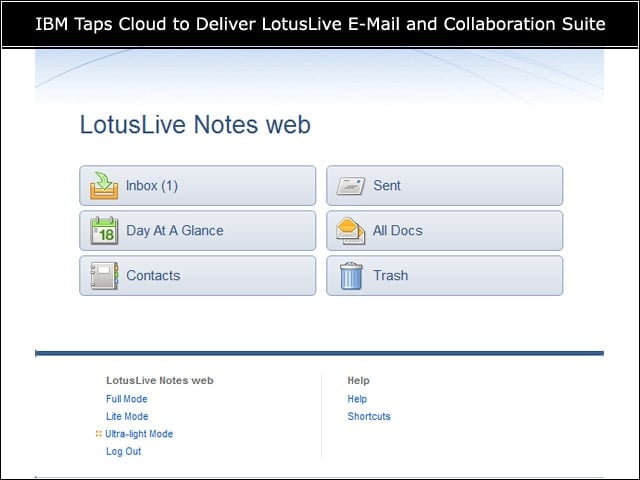The height and width of the screenshot is (480, 640).
Task: Click the bold Help footer heading
Action: pos(358,380)
